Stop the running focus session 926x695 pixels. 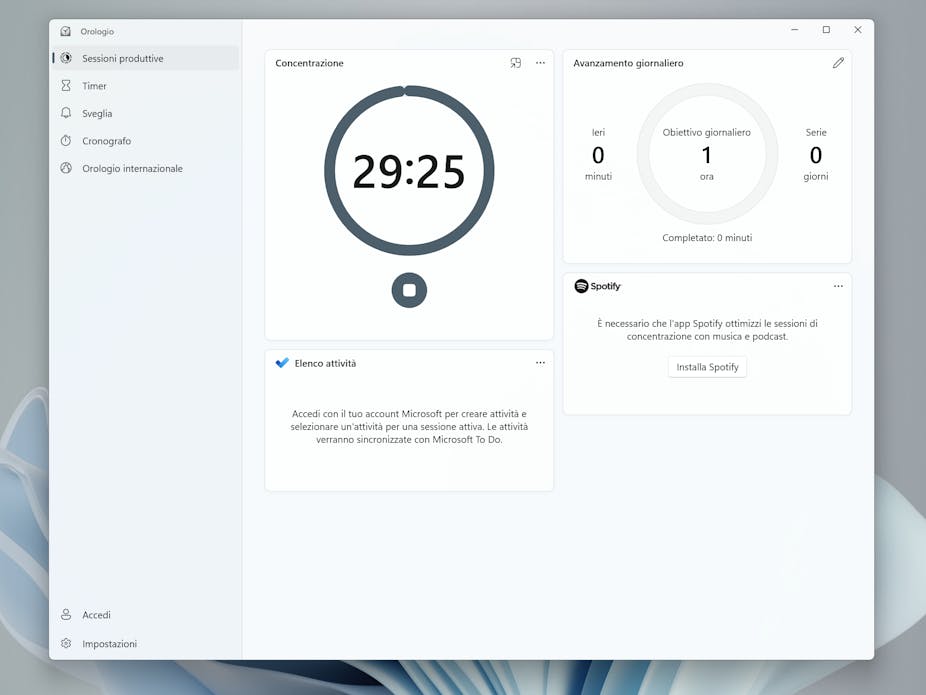(409, 290)
